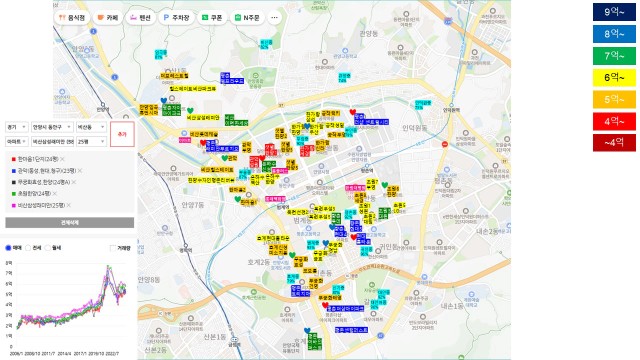Select the 주차장 parking category chip
This screenshot has height=360, width=640.
pos(176,18)
